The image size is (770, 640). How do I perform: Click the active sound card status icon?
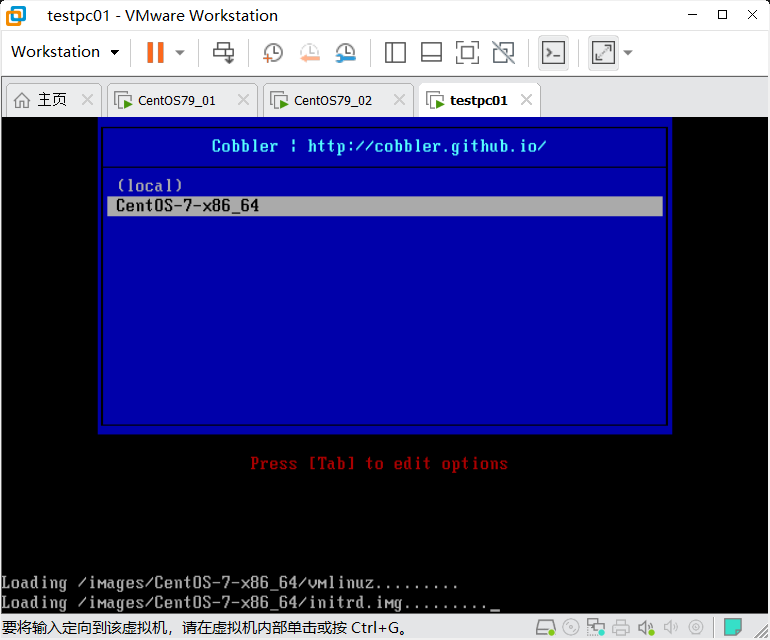click(x=646, y=627)
